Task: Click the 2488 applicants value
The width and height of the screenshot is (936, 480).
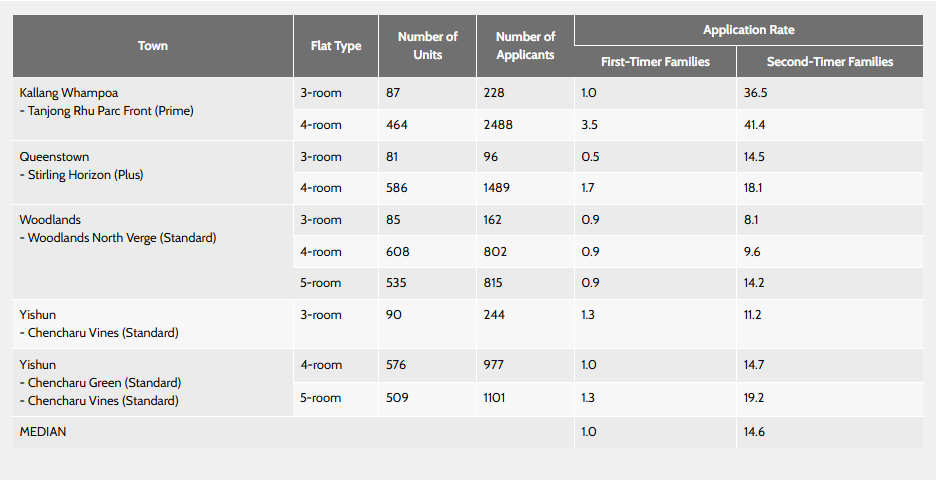Action: (x=499, y=125)
